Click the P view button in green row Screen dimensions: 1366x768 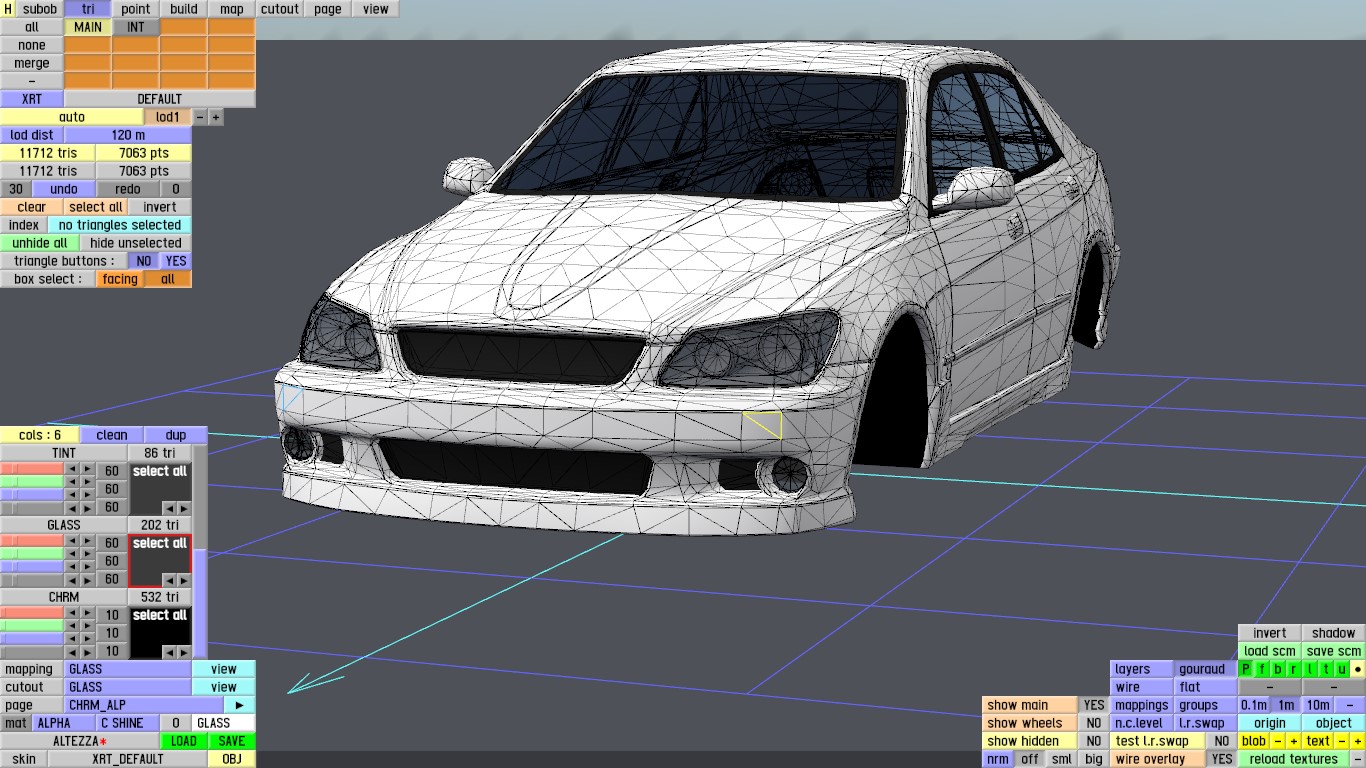1246,669
